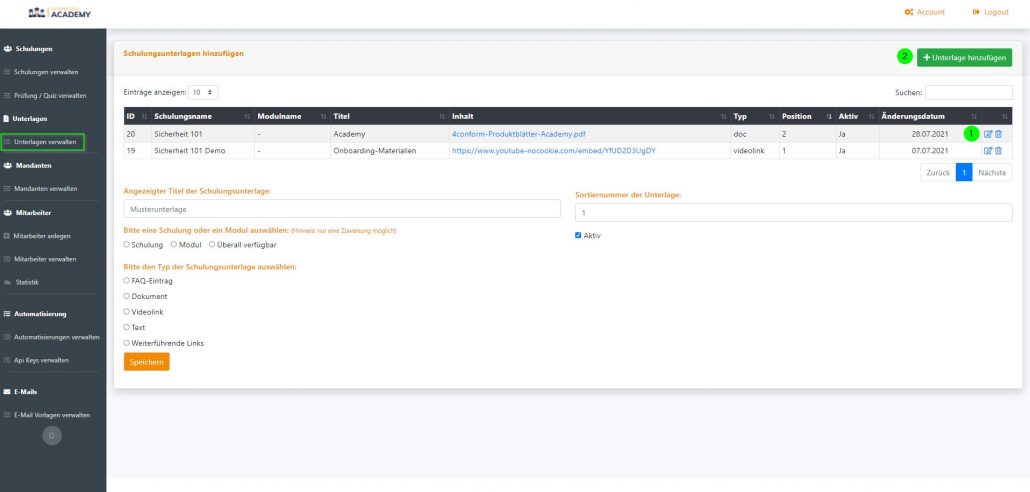The width and height of the screenshot is (1030, 492).
Task: Delete the Onboarding-Materialien entry via trash icon
Action: tap(998, 150)
